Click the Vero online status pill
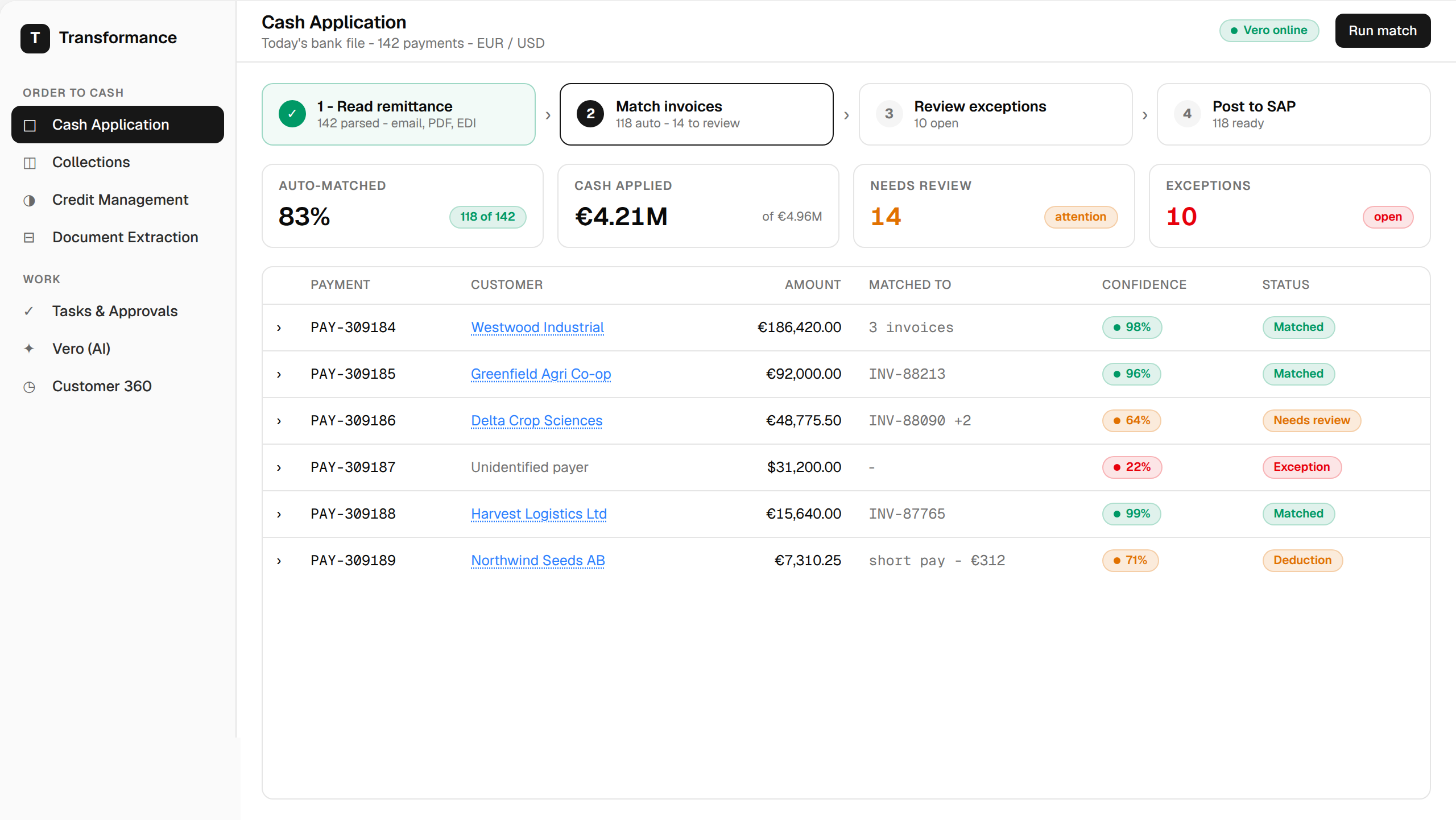 click(x=1269, y=31)
